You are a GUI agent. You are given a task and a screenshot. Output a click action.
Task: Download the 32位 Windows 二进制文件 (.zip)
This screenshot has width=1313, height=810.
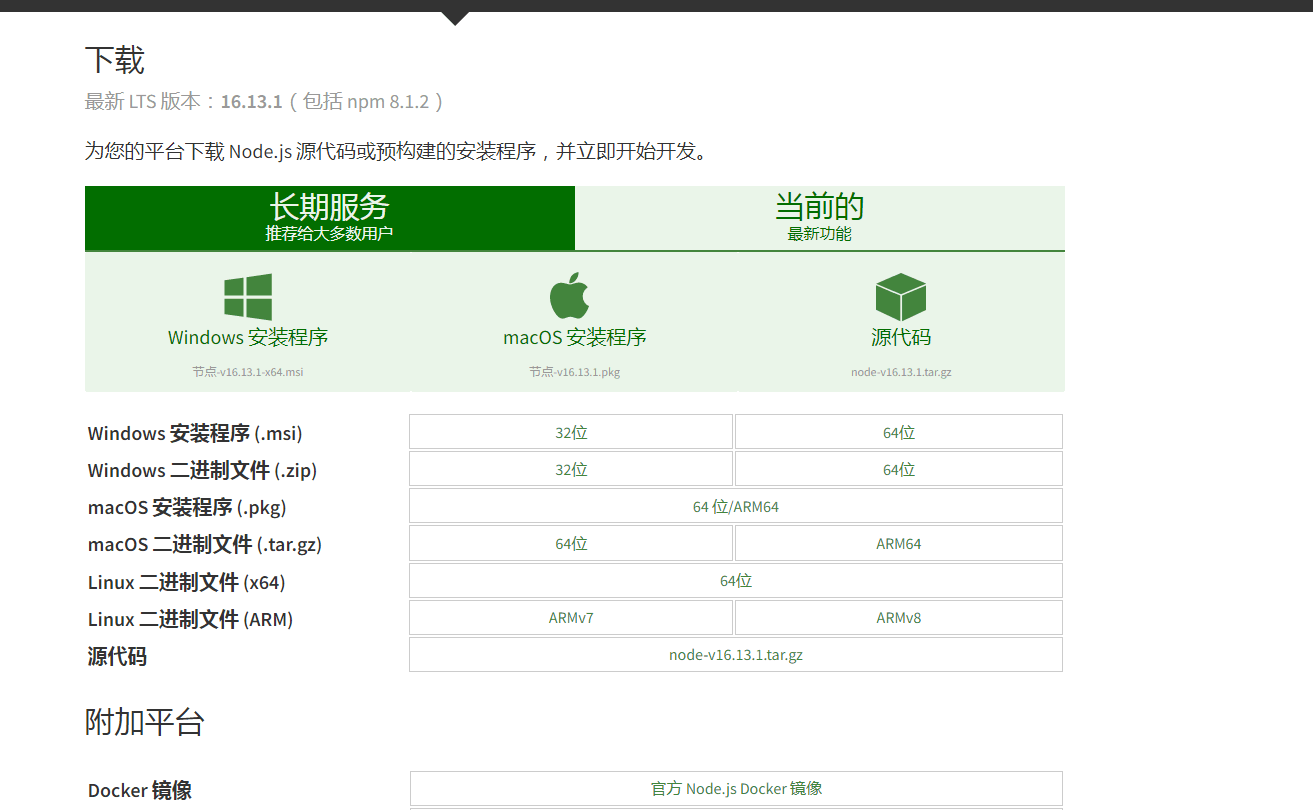(x=571, y=469)
